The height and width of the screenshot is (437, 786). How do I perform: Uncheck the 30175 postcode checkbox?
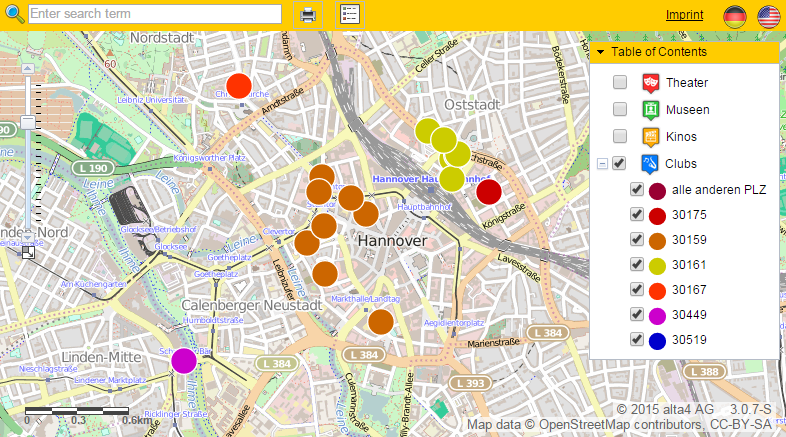637,214
